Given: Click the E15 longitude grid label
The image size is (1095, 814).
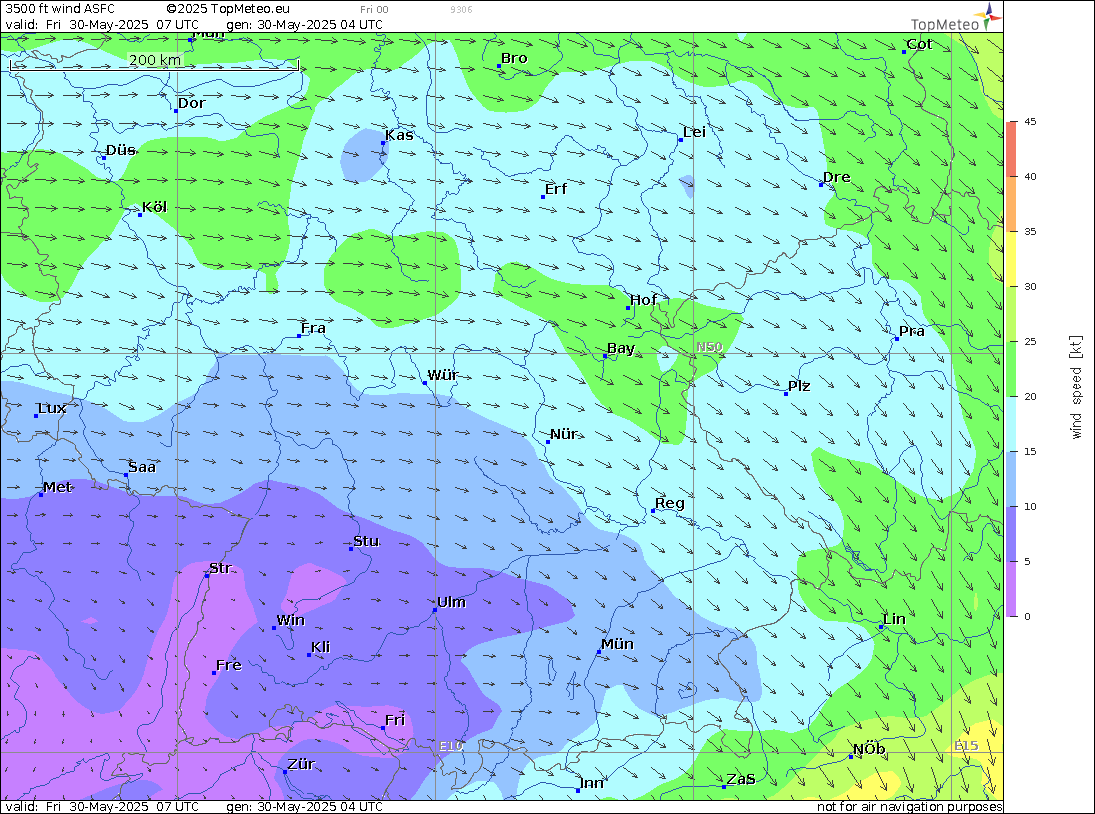Looking at the screenshot, I should pos(967,746).
